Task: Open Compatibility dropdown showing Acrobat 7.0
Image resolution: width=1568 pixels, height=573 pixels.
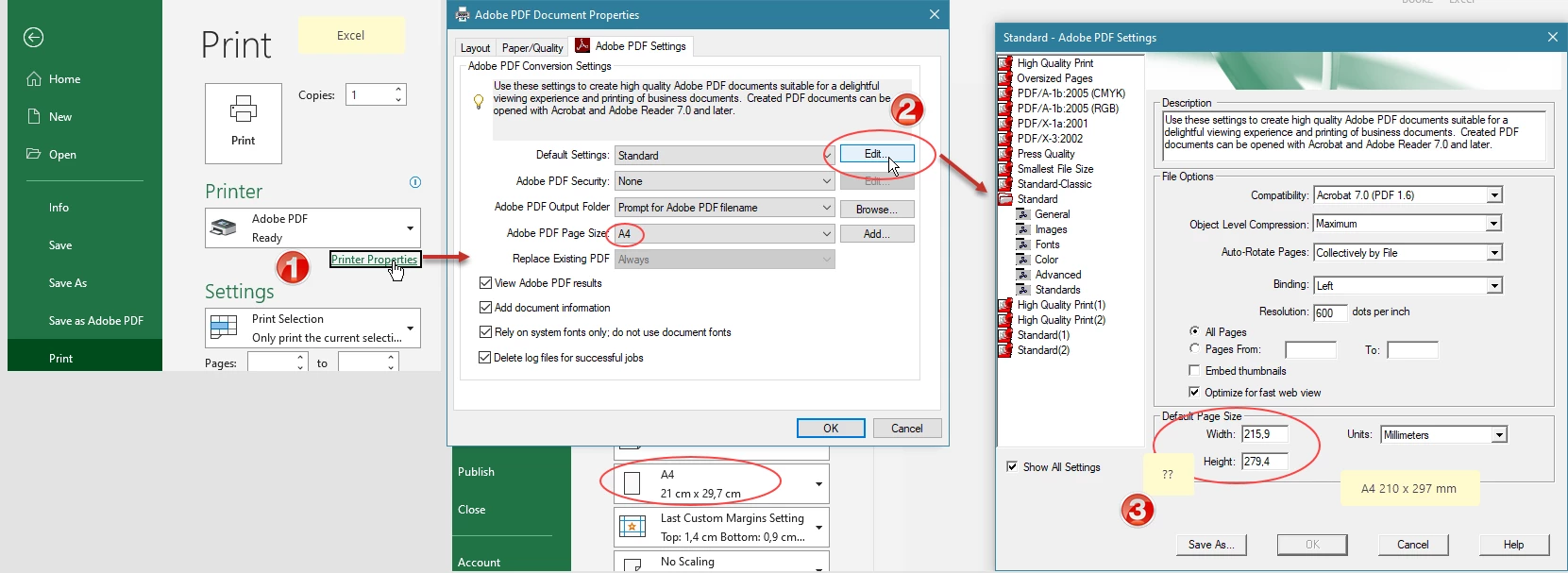Action: click(1408, 195)
